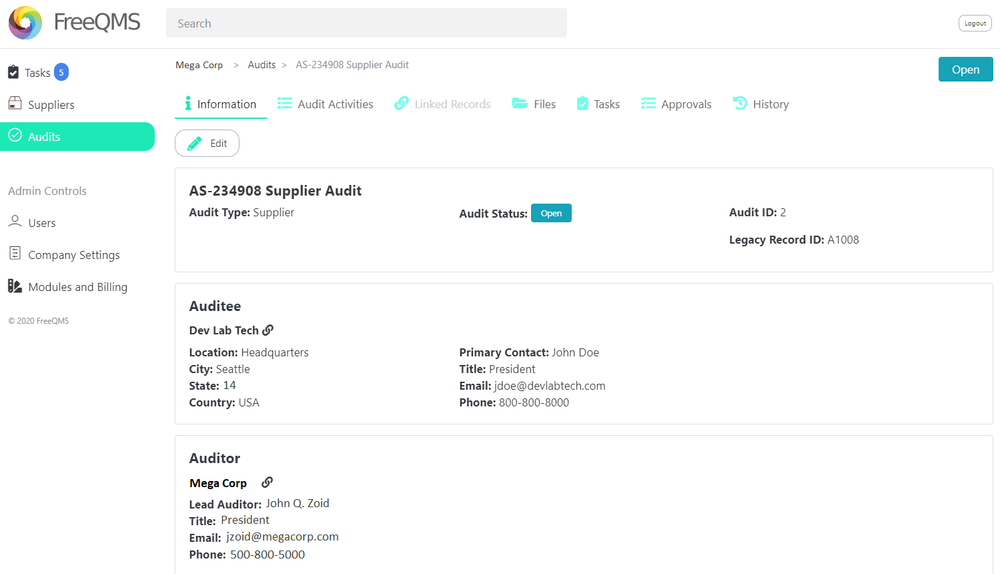The width and height of the screenshot is (1000, 574).
Task: Click the City value Seattle
Action: click(233, 369)
